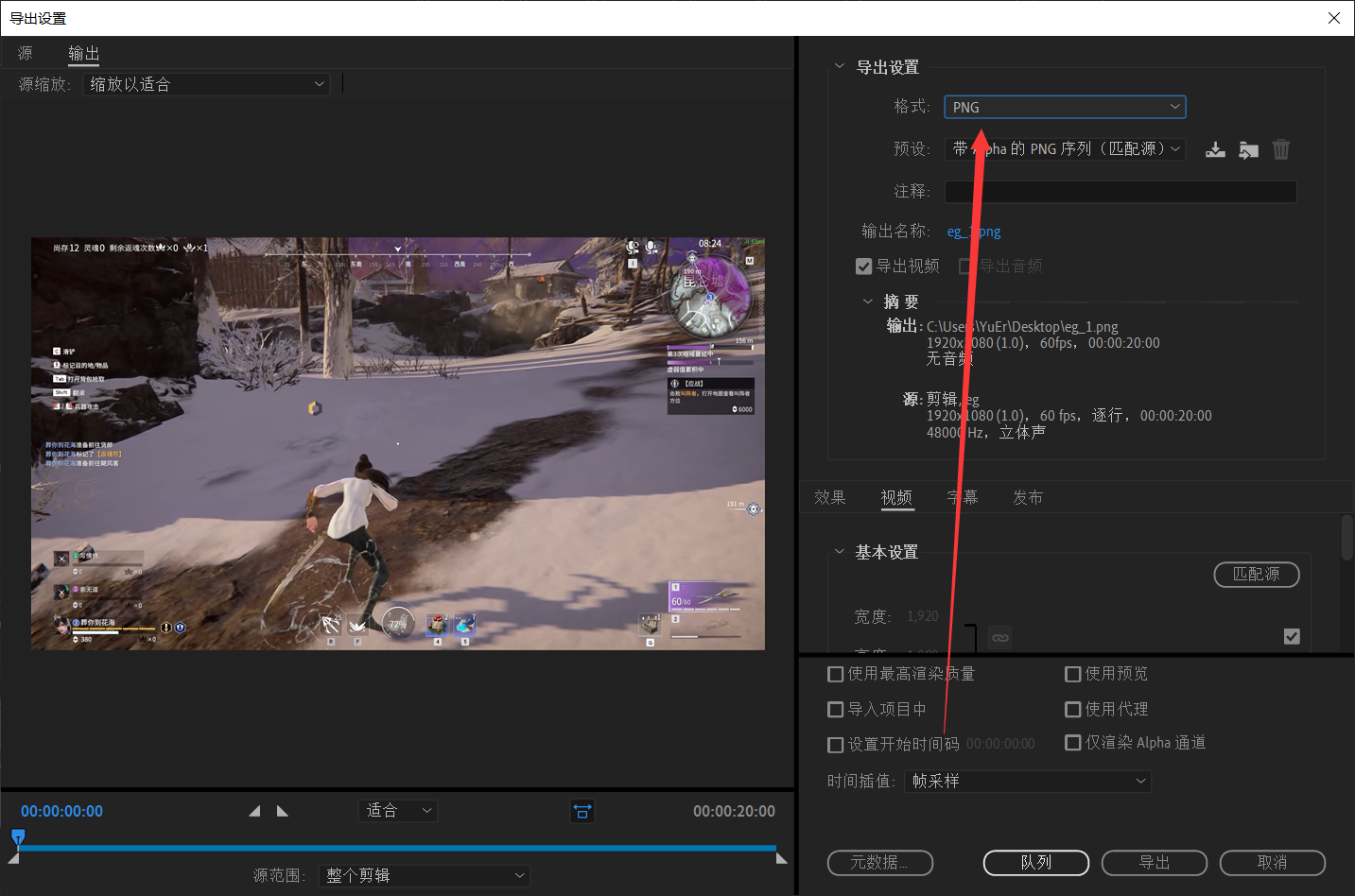Open the 源缩放 dropdown
The width and height of the screenshot is (1355, 896).
[x=206, y=84]
